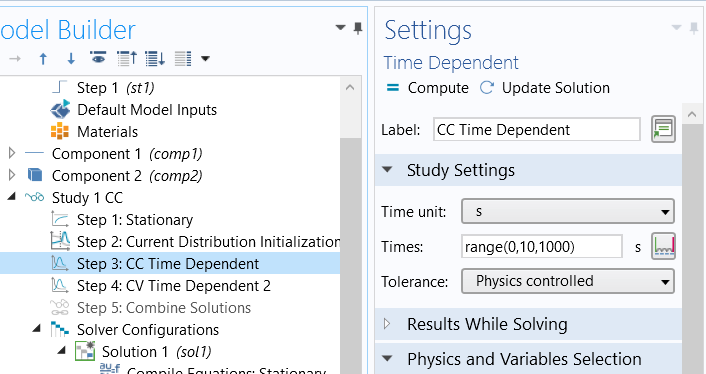Open the Tolerance dropdown
This screenshot has height=374, width=706.
[x=568, y=281]
